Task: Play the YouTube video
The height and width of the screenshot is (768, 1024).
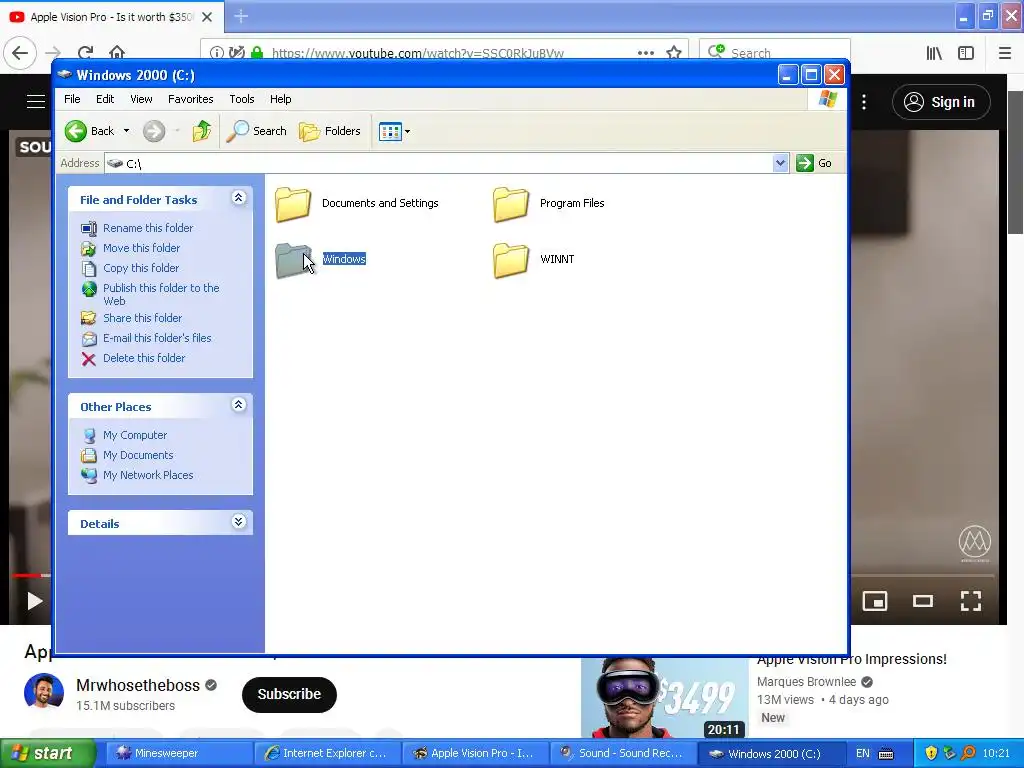Action: (x=34, y=601)
